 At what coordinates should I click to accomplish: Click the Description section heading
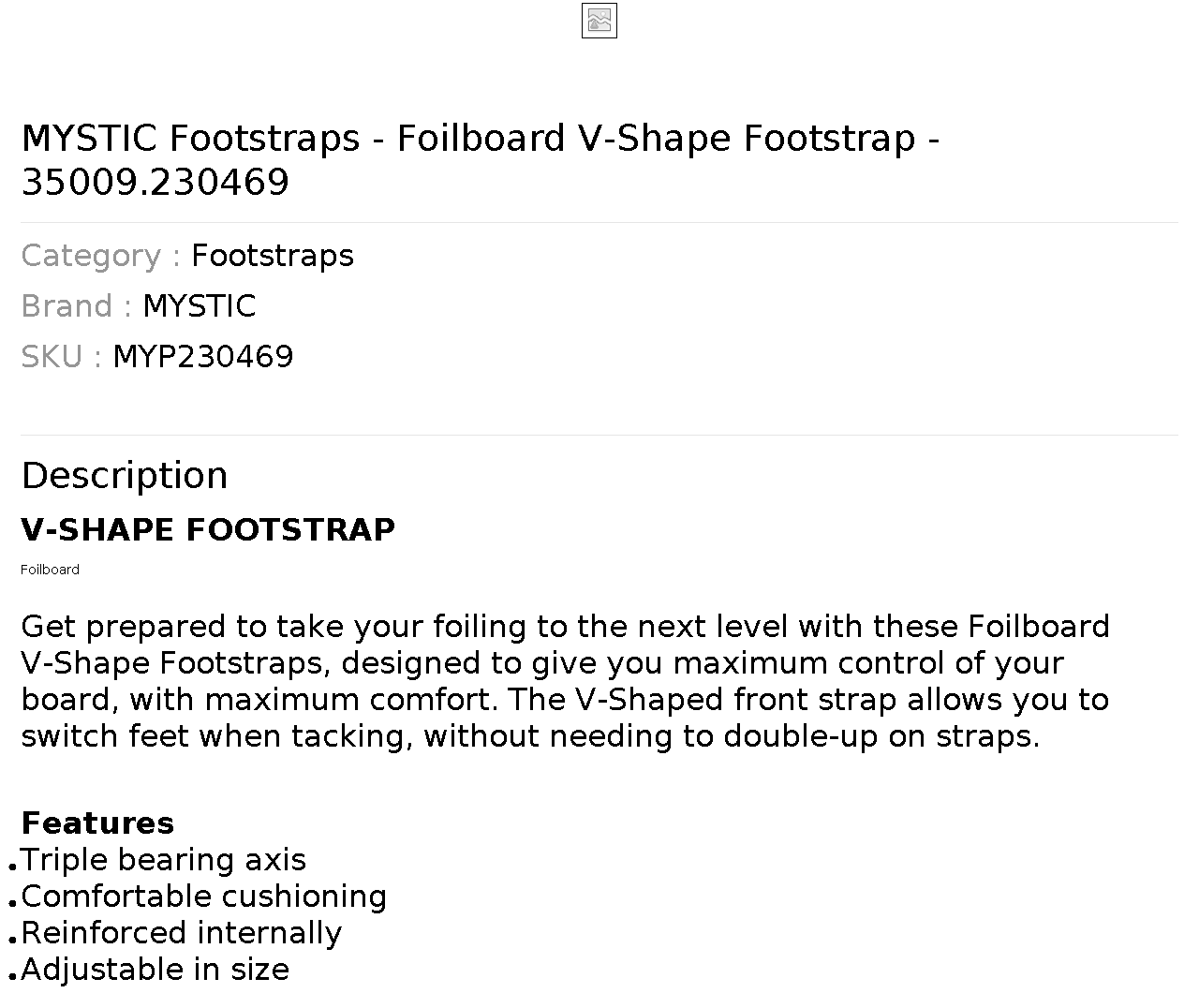tap(125, 475)
